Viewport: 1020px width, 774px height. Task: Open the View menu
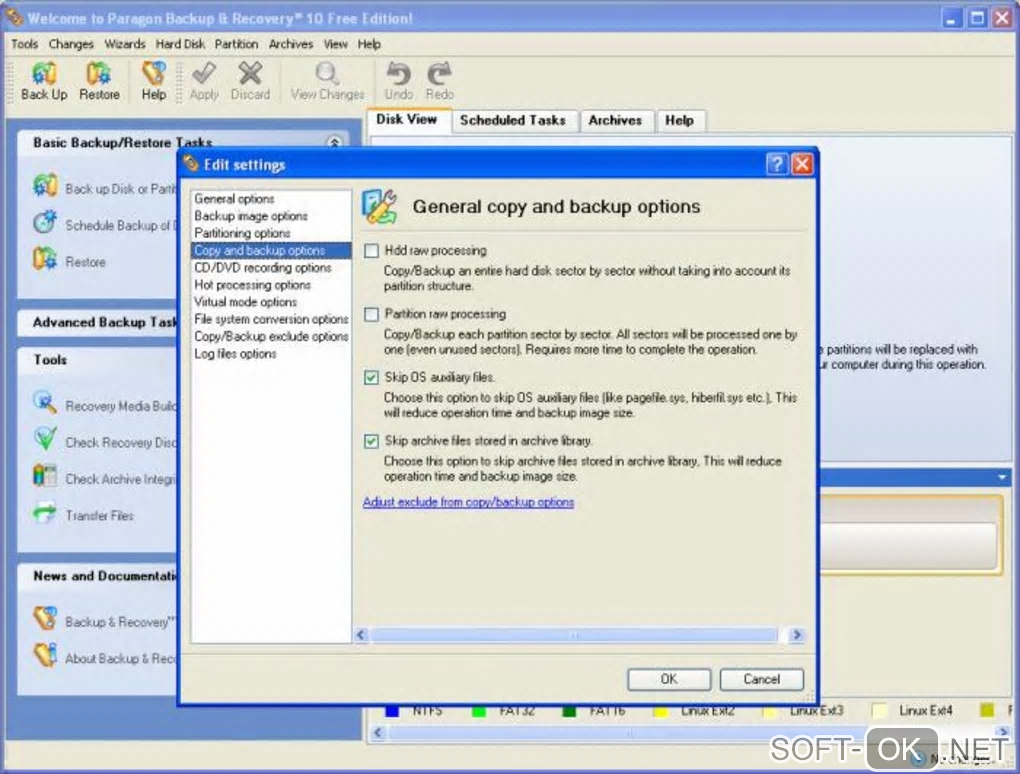pos(336,44)
